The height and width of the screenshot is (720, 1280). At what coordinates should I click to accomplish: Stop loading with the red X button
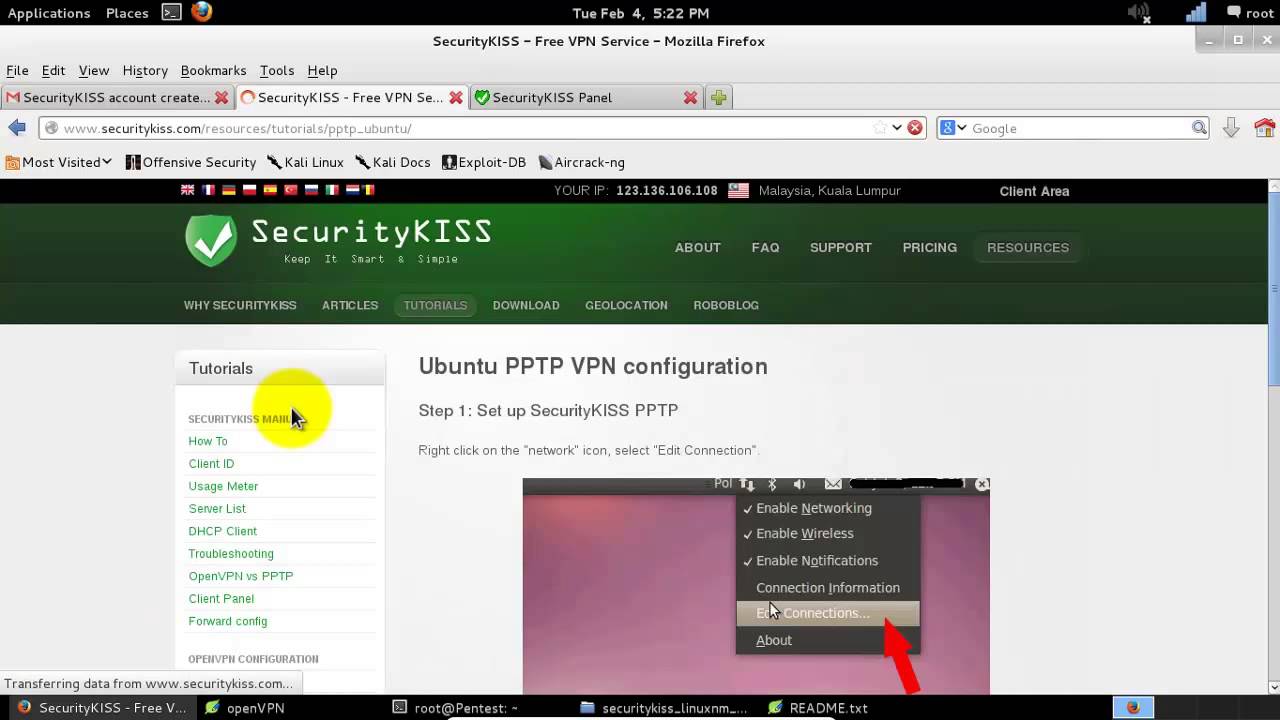pyautogui.click(x=914, y=128)
